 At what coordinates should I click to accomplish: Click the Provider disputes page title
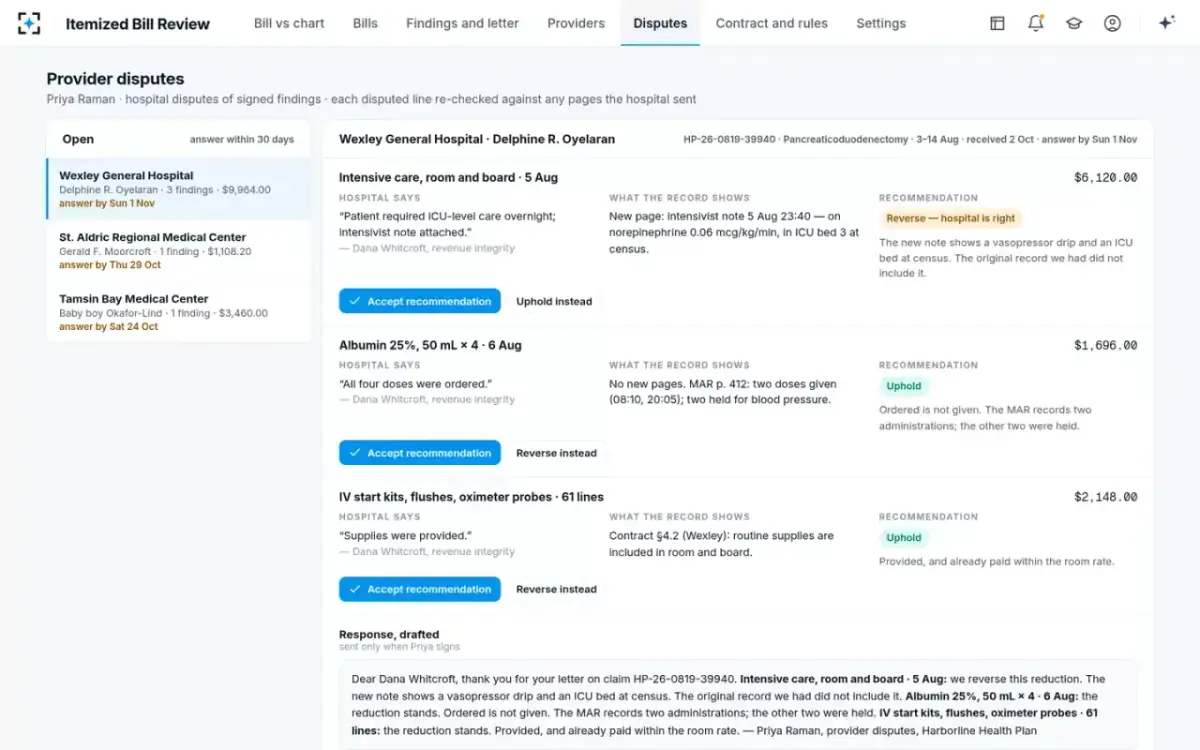coord(115,79)
